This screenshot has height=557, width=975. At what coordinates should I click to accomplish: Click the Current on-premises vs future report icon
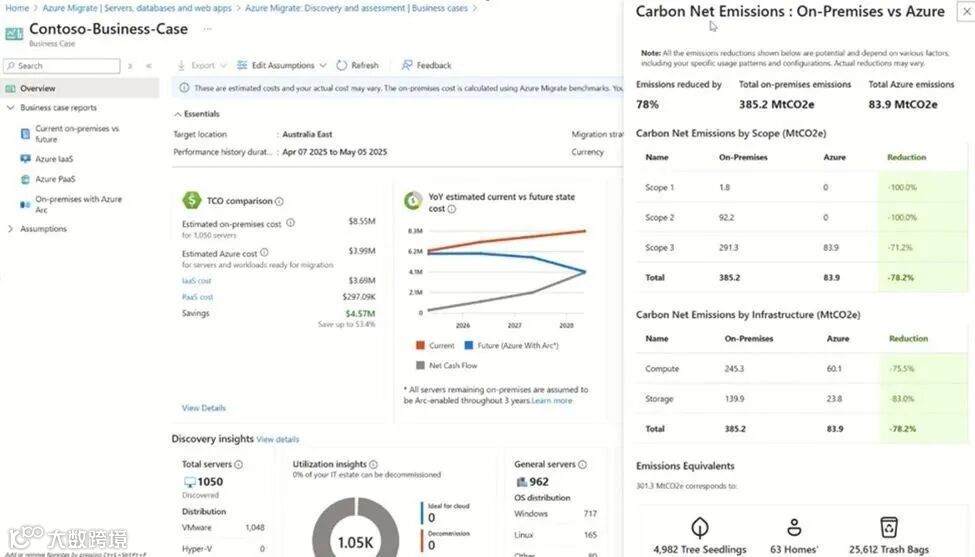[25, 134]
